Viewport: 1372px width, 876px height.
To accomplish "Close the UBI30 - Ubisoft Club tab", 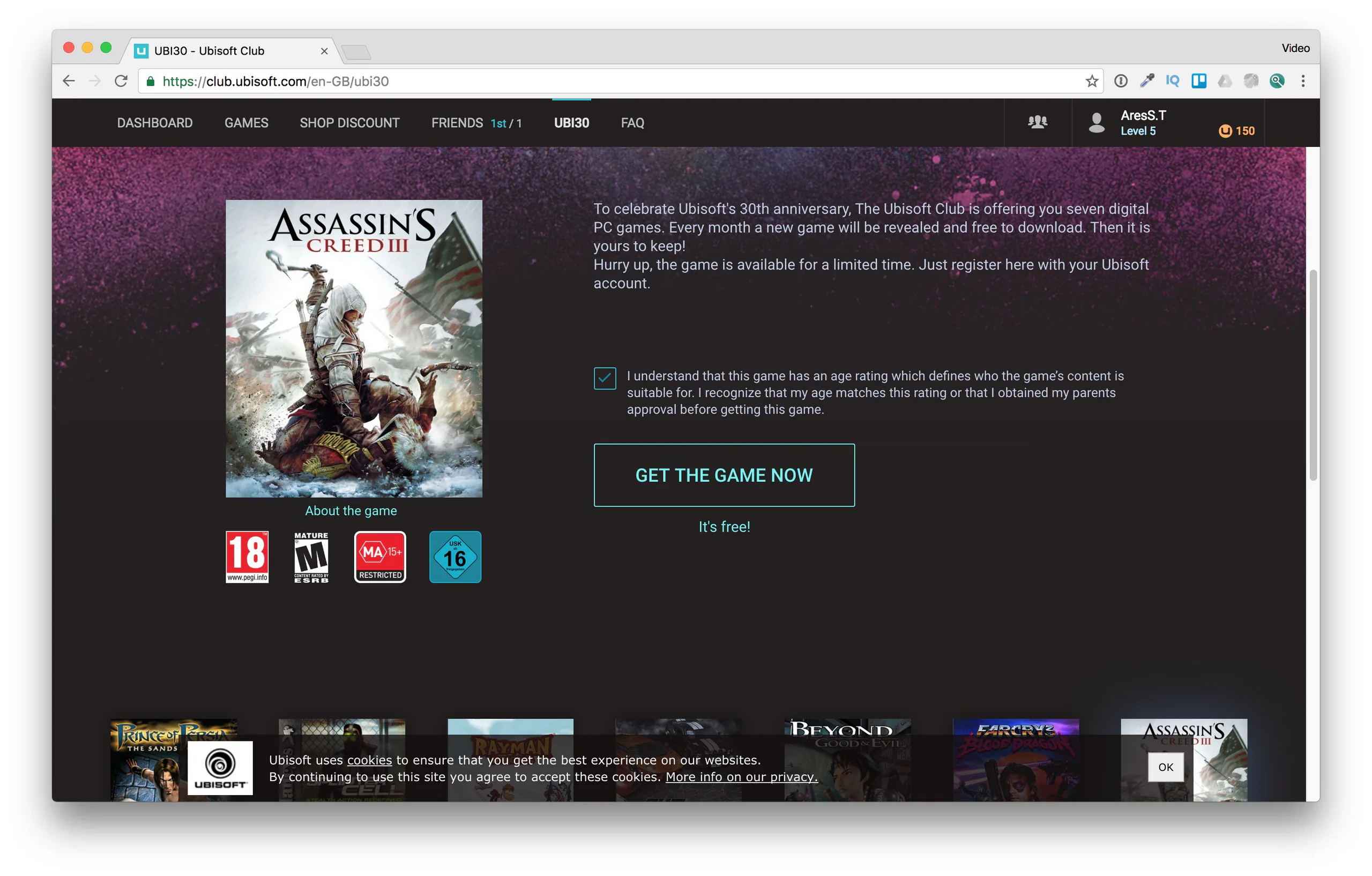I will coord(324,51).
